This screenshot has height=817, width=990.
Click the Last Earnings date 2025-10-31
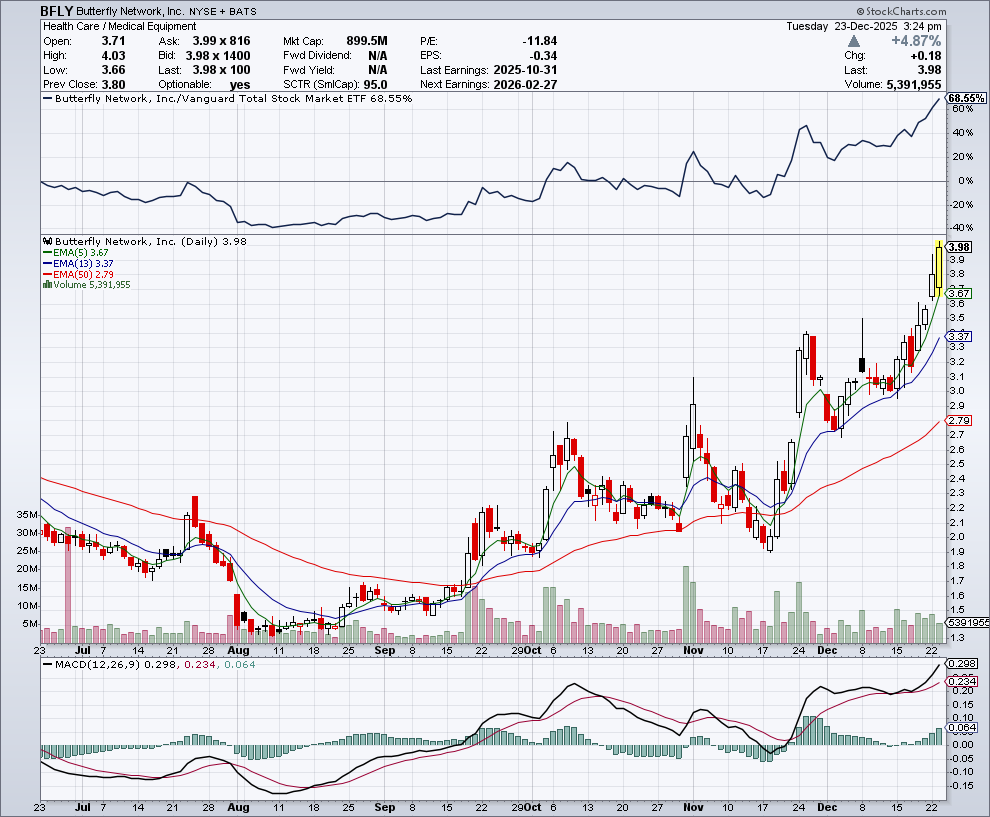(525, 70)
